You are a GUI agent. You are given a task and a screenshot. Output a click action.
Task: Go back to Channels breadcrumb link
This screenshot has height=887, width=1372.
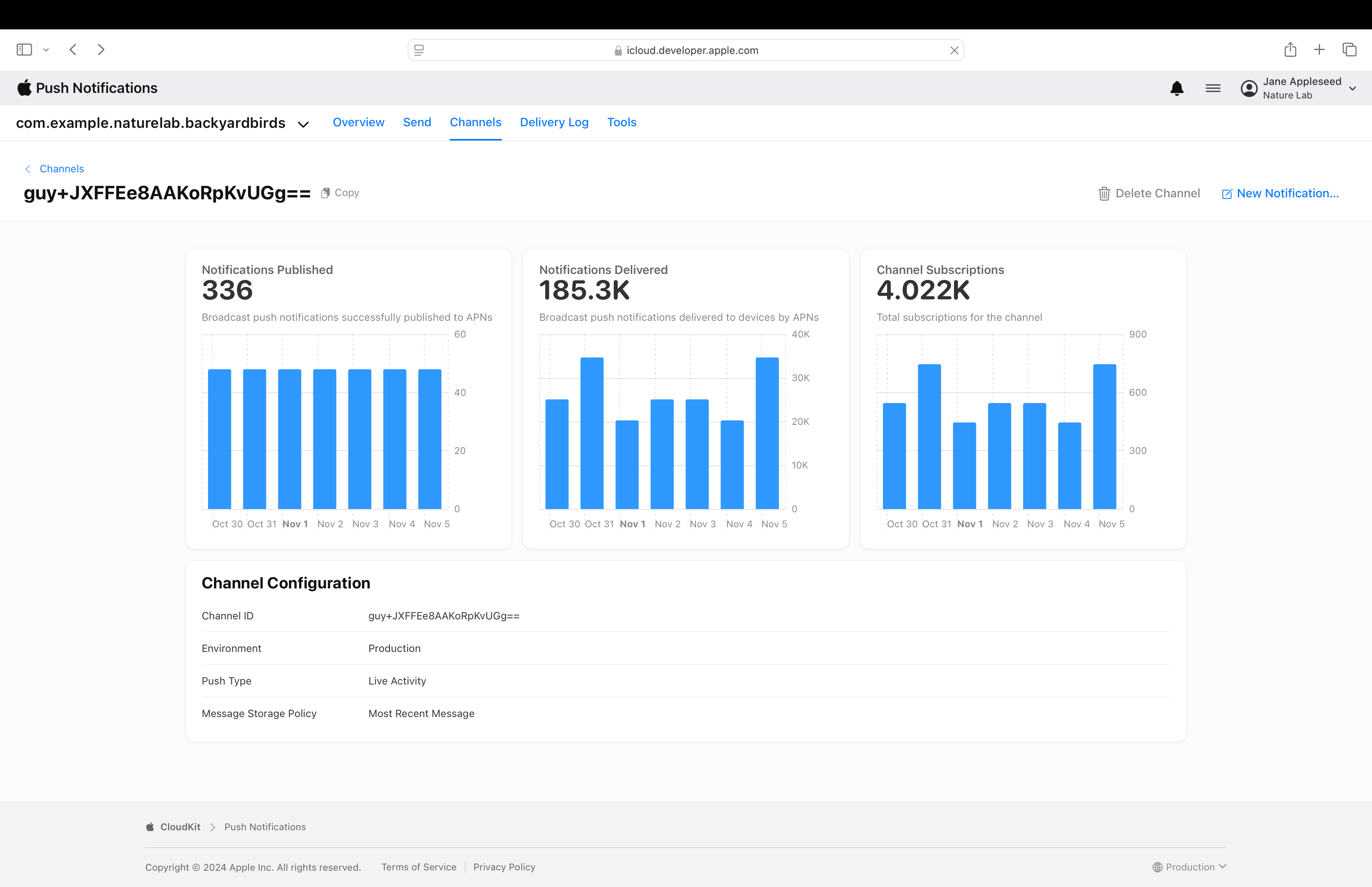(61, 169)
